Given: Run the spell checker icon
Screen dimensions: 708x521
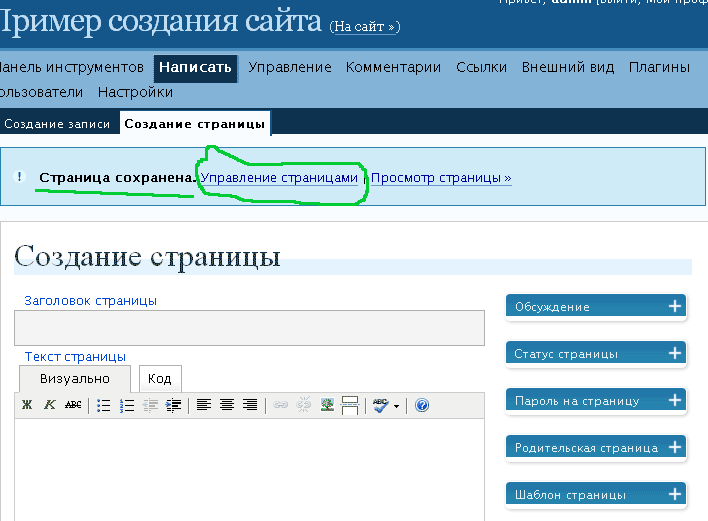Looking at the screenshot, I should tap(381, 405).
